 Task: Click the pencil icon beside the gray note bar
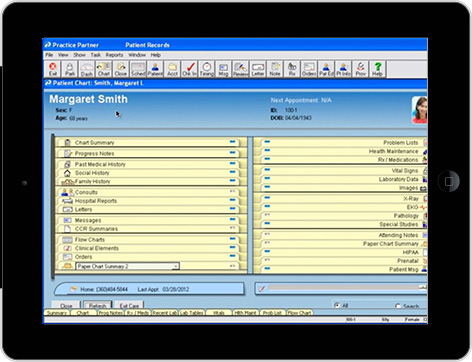(x=262, y=288)
